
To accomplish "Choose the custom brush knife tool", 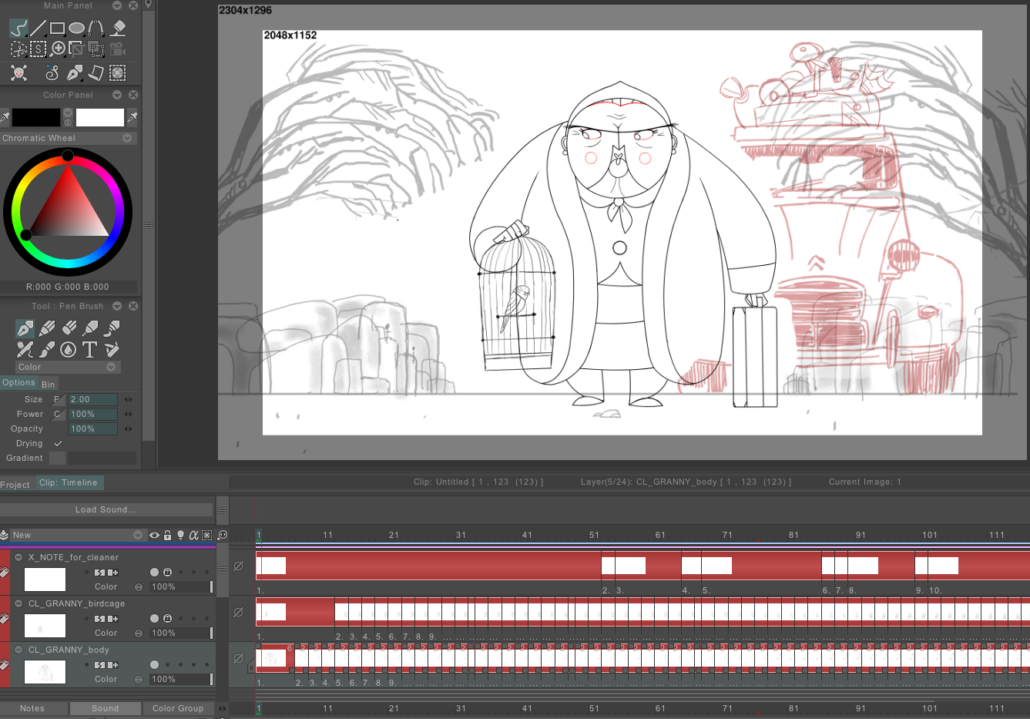I will [x=112, y=349].
